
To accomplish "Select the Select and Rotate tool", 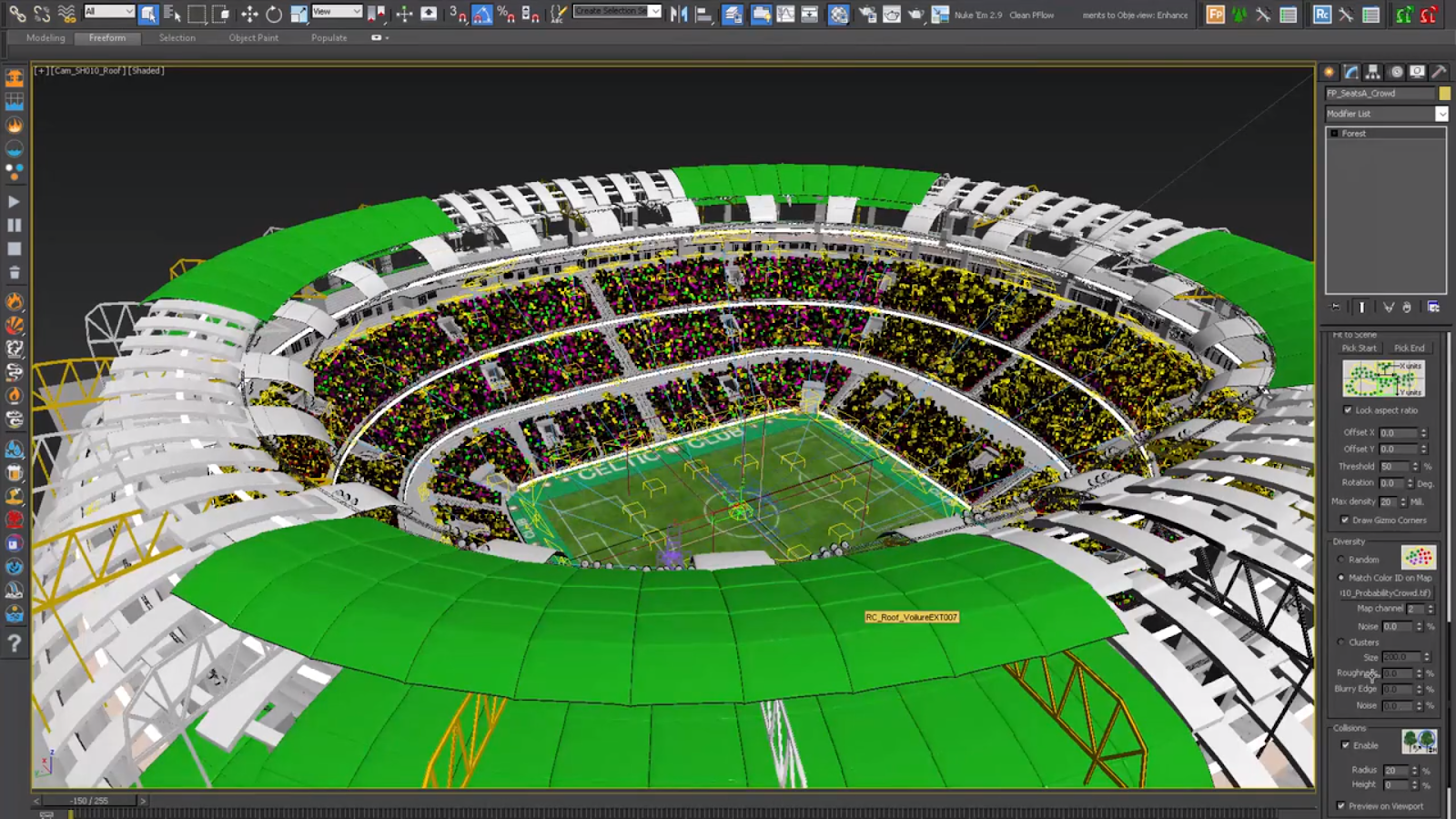I will (x=275, y=11).
